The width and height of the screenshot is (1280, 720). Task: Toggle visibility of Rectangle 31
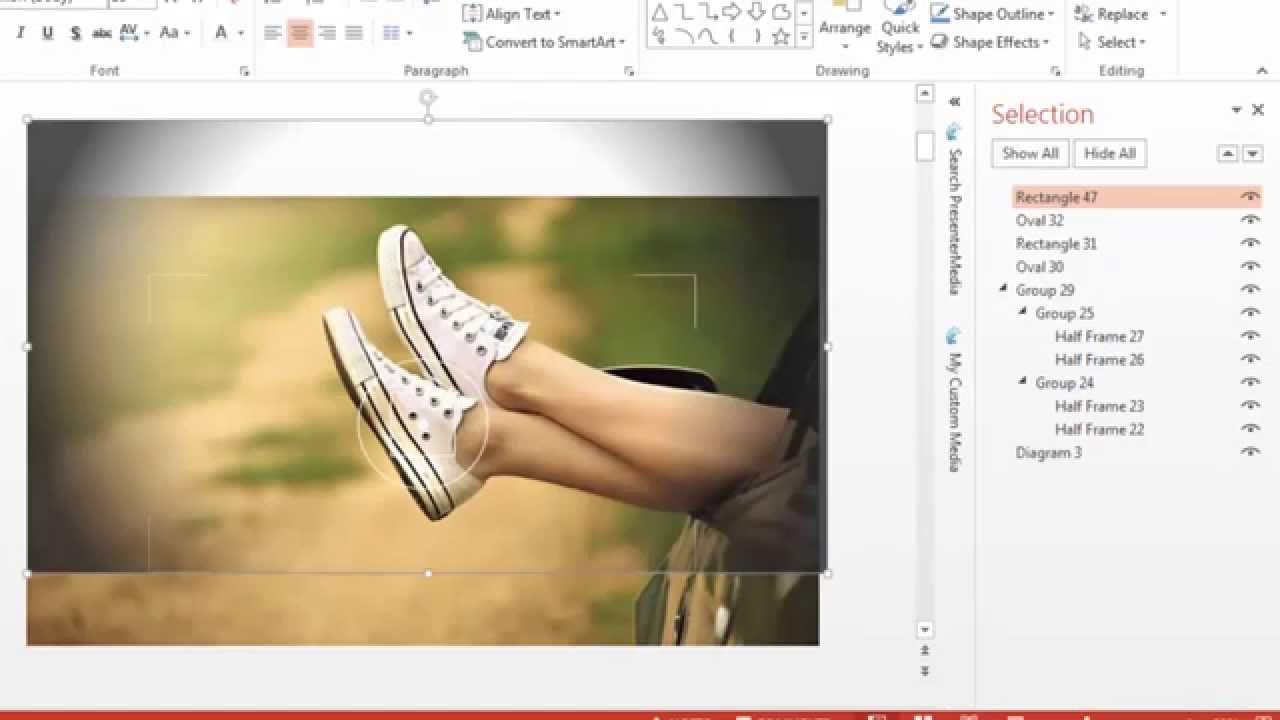(x=1250, y=243)
